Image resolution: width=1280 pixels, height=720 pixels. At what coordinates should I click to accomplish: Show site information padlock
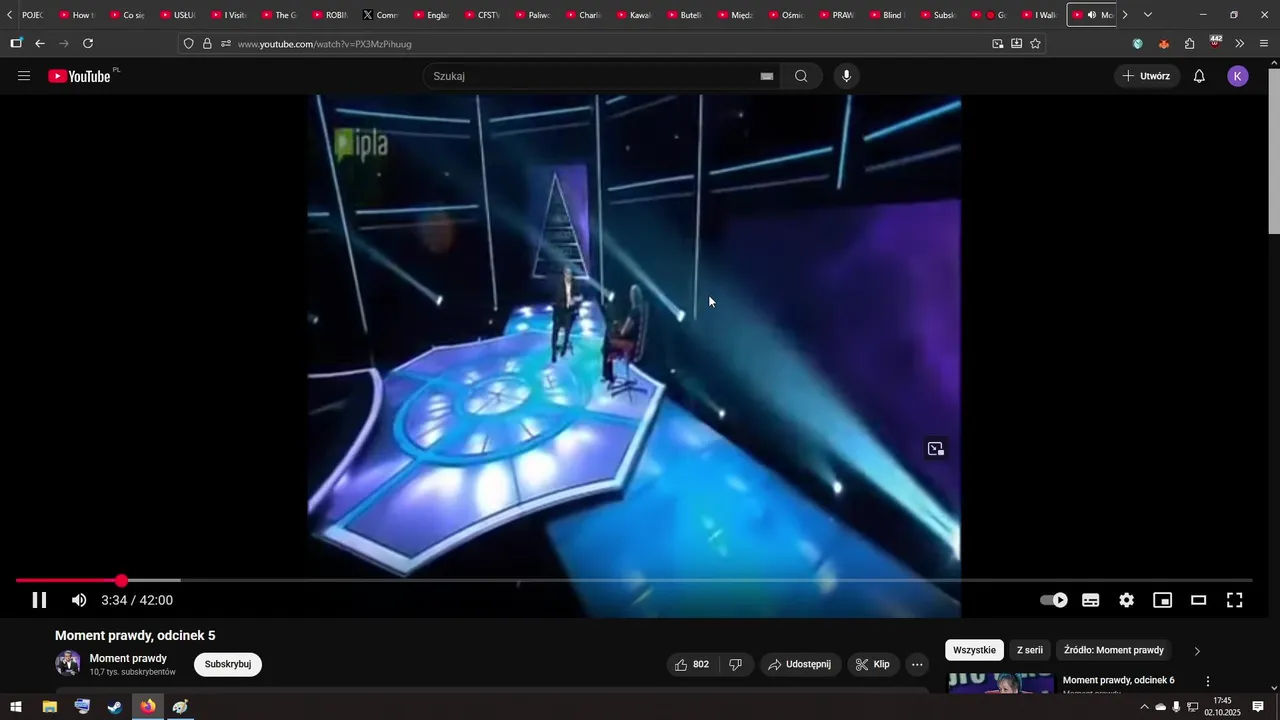[207, 44]
